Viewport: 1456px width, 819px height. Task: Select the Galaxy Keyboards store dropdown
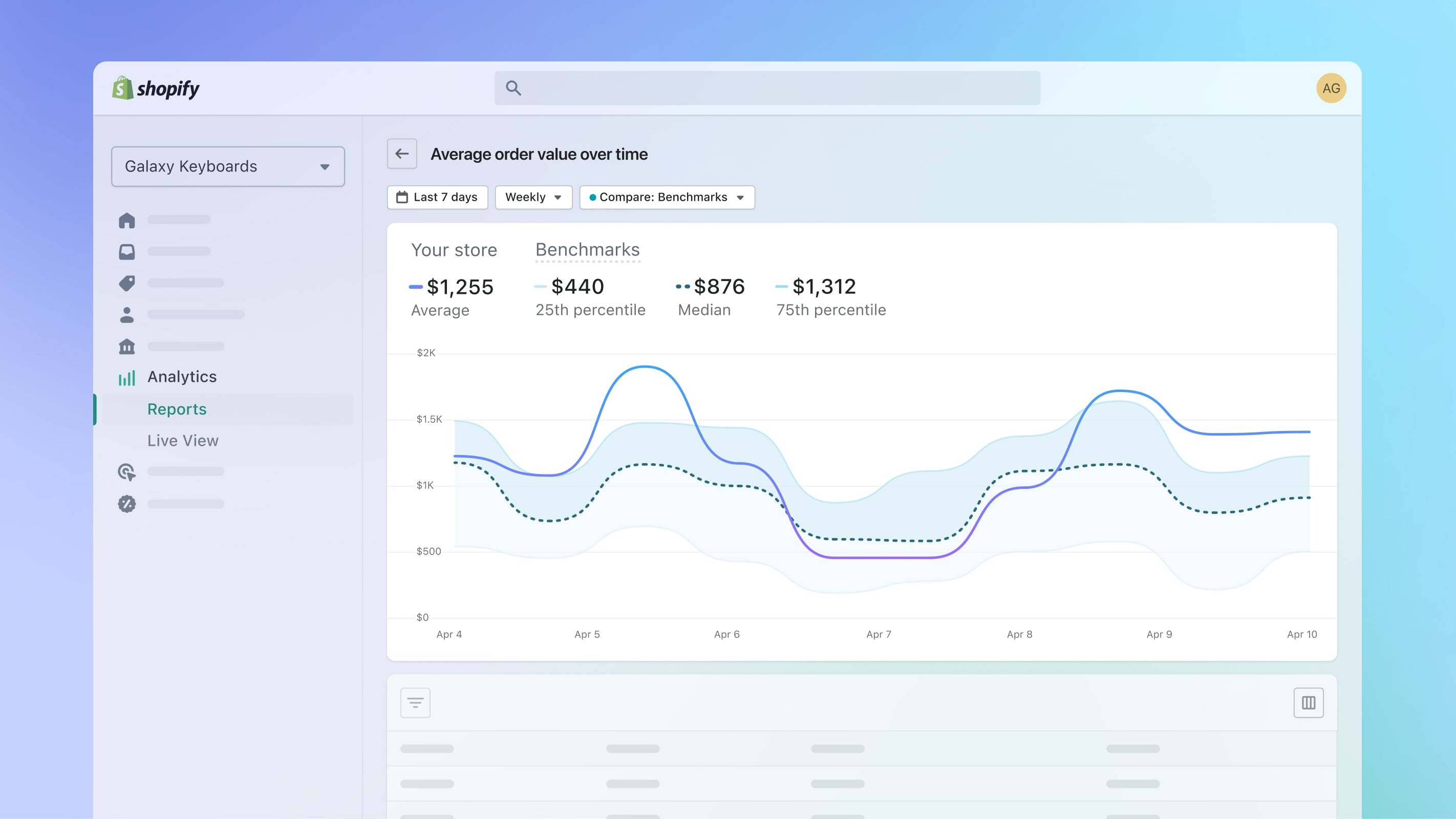[x=228, y=166]
